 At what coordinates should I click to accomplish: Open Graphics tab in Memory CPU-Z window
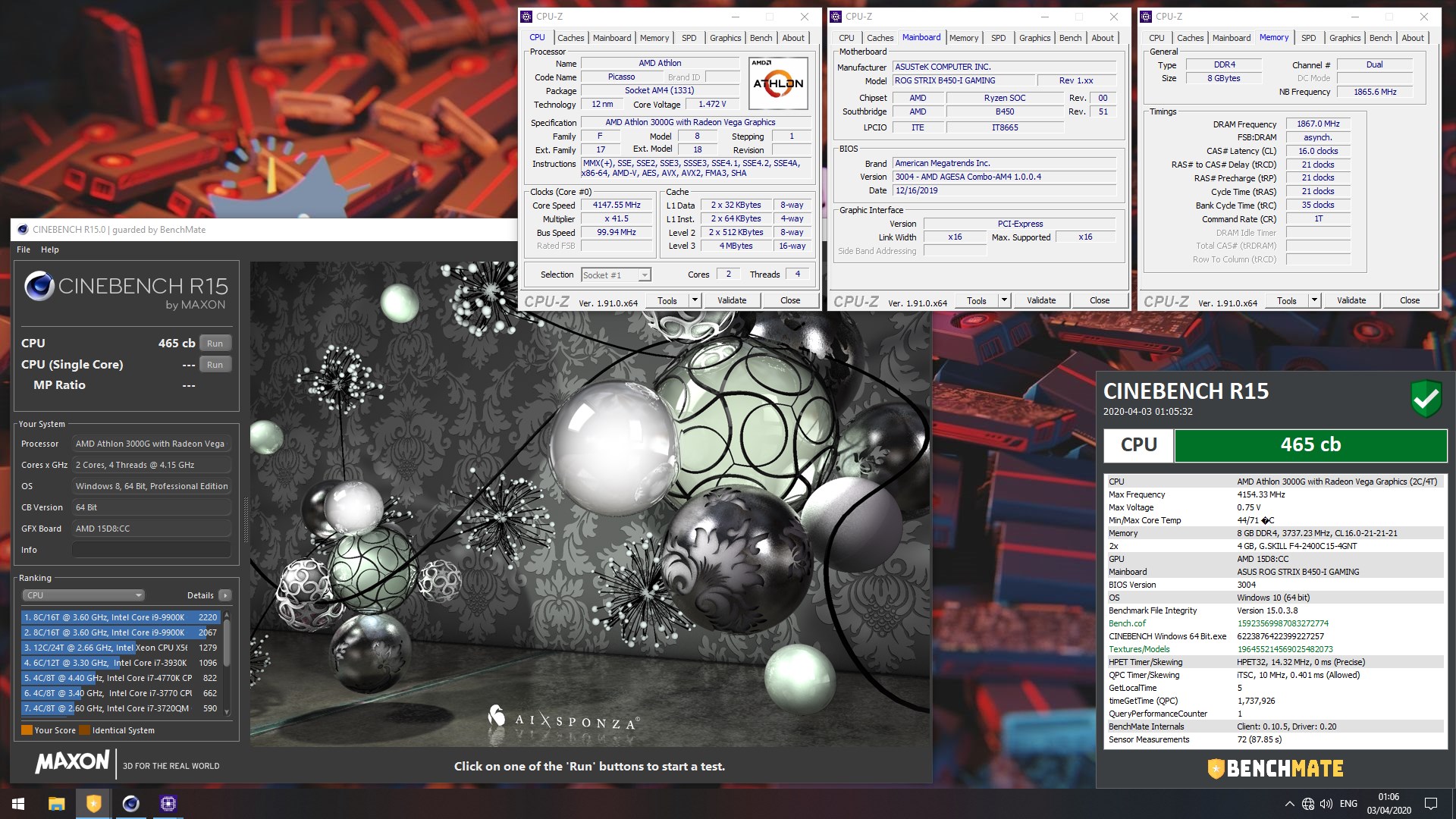[1345, 38]
